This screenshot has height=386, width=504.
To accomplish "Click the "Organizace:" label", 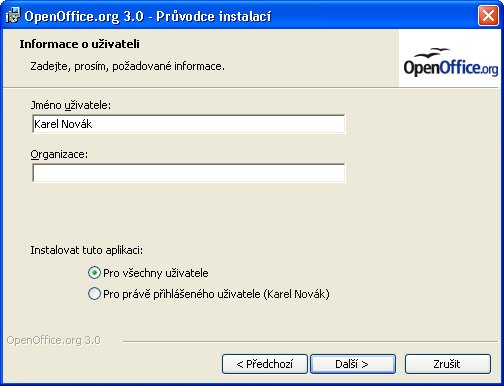I will (x=59, y=154).
